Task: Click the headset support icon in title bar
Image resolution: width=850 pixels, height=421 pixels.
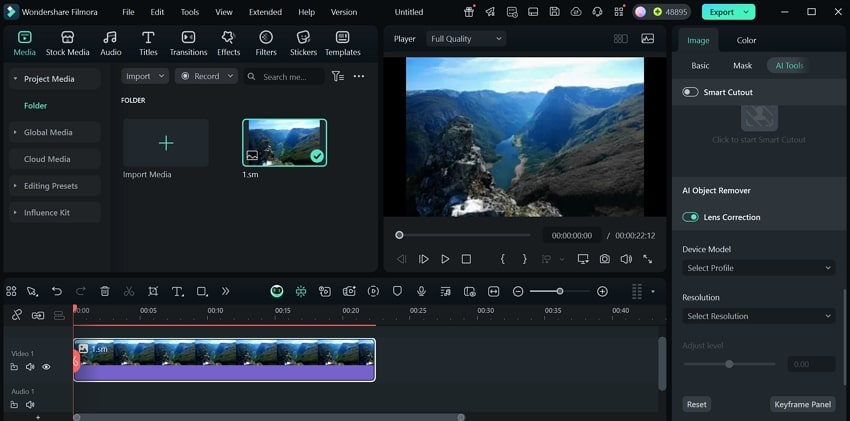Action: click(597, 12)
